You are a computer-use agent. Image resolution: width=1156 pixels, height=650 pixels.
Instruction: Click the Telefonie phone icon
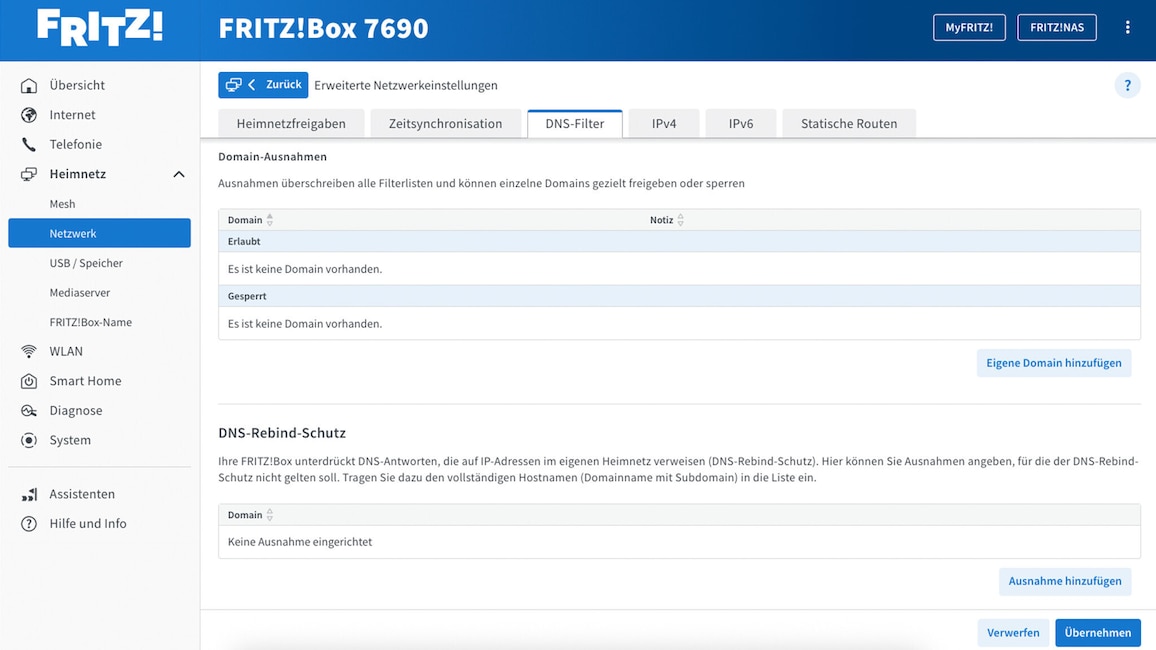point(29,144)
